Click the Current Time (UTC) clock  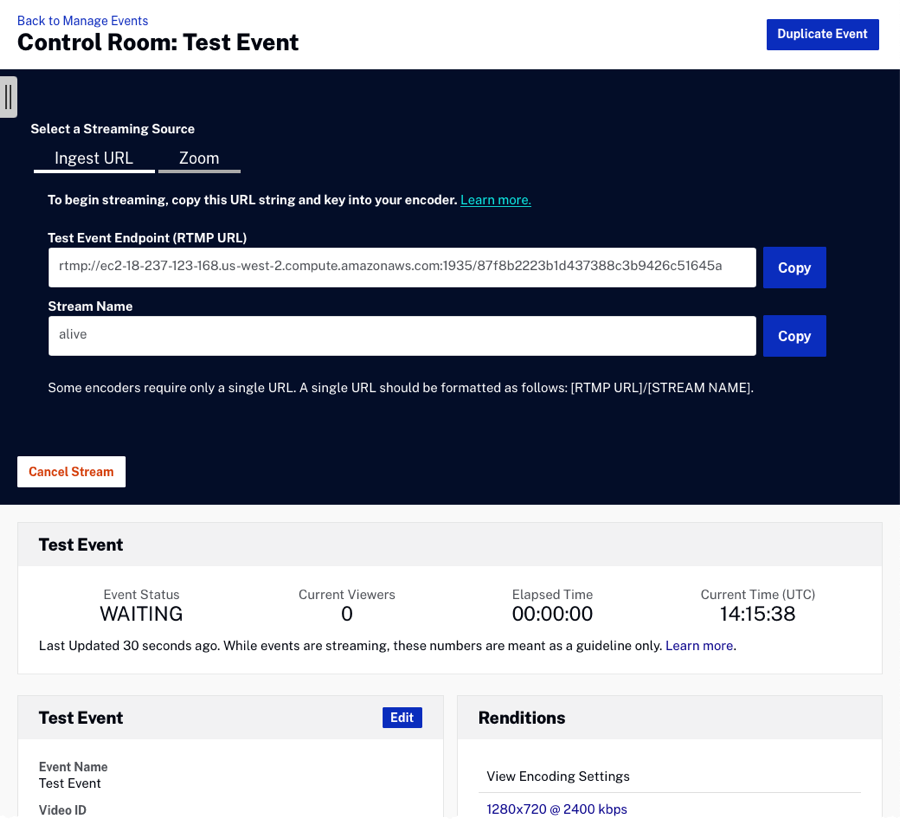click(x=757, y=614)
